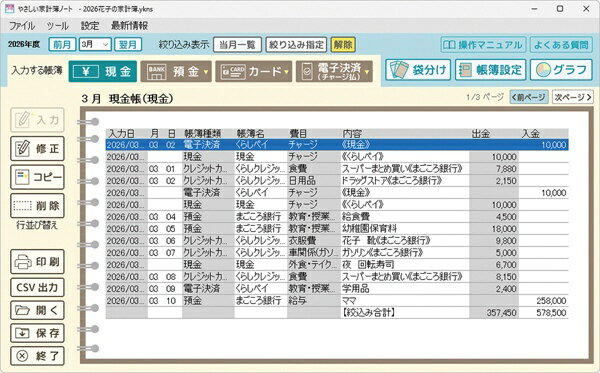
Task: Open the 最新情報 menu
Action: pos(129,26)
